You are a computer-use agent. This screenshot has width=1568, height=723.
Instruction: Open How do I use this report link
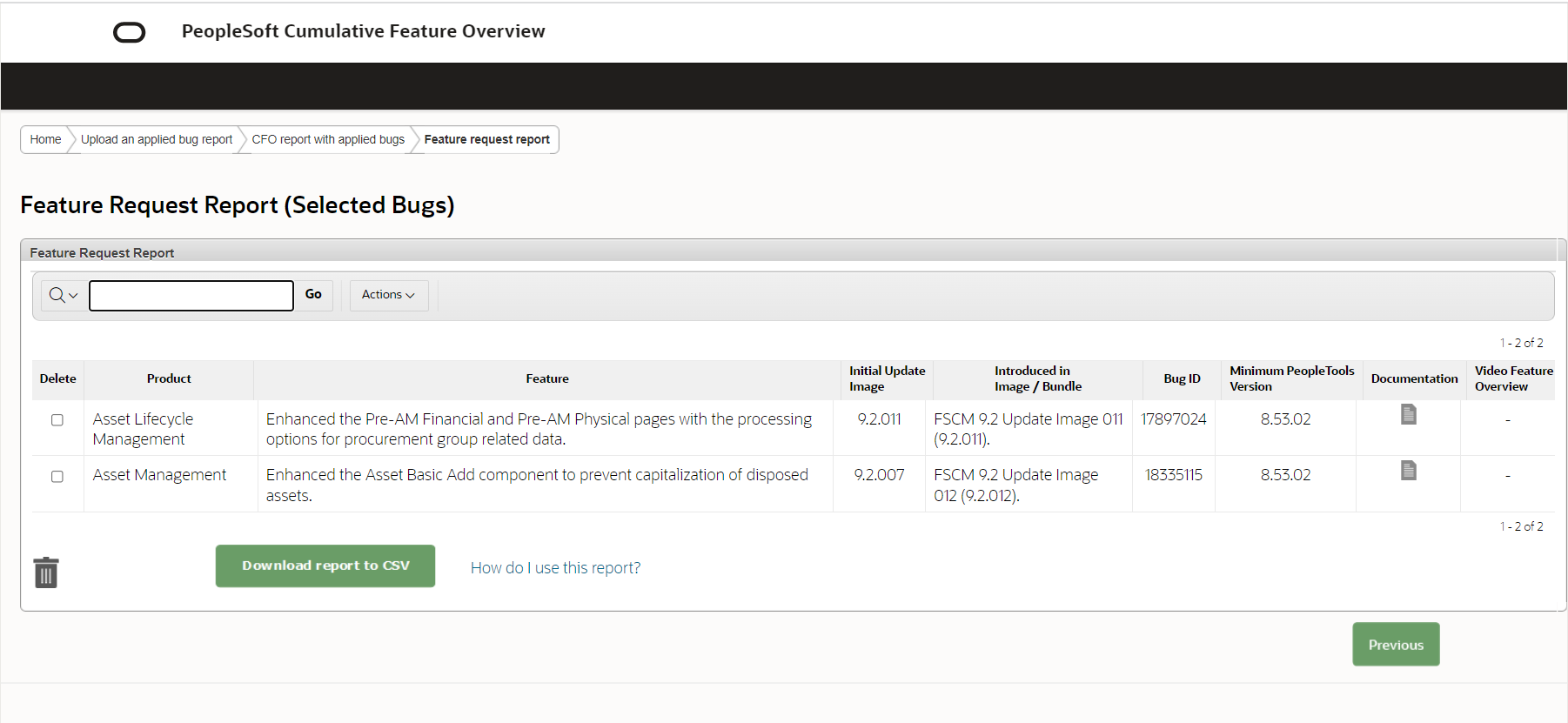(x=555, y=568)
